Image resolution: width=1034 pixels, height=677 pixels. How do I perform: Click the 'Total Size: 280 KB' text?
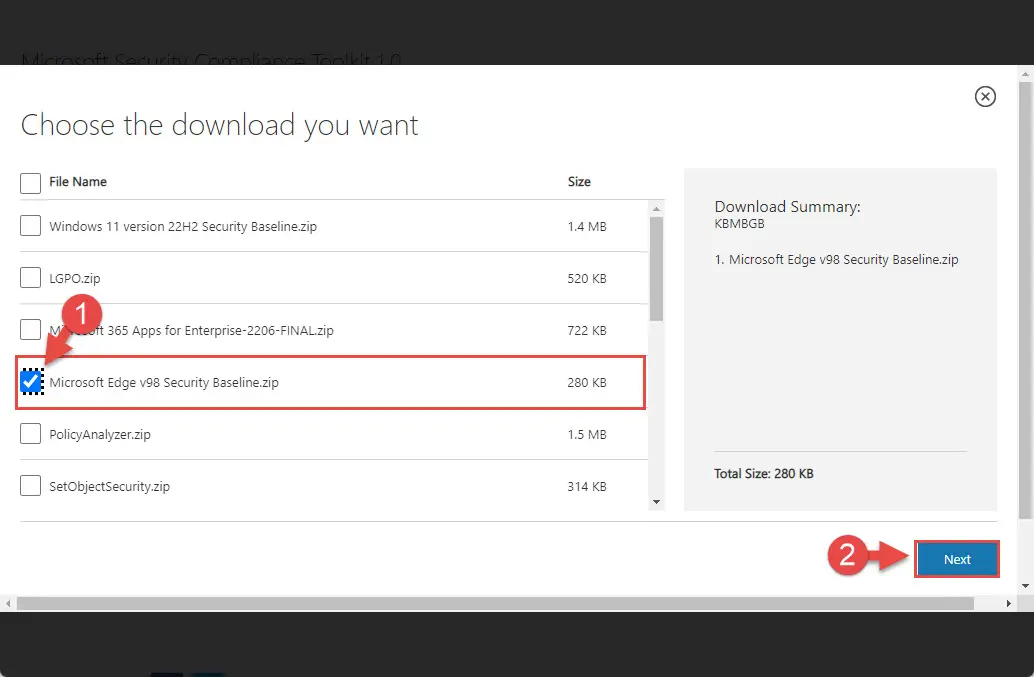tap(764, 473)
